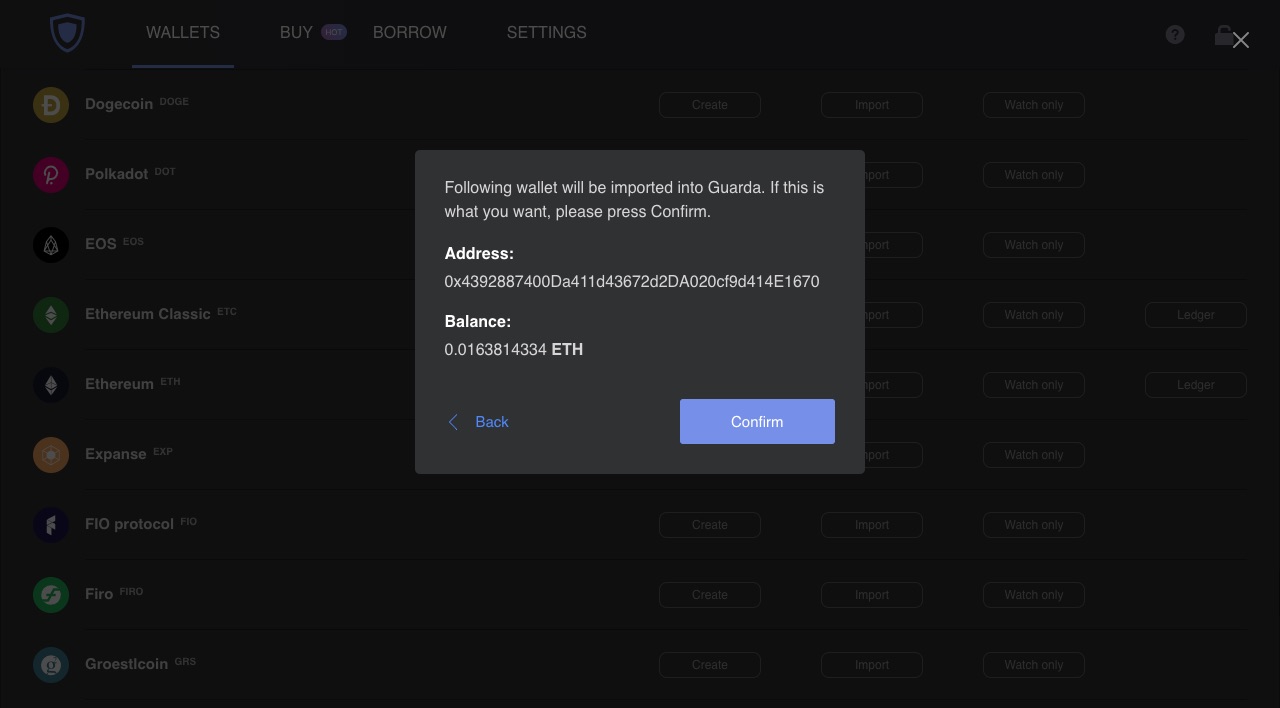The image size is (1280, 708).
Task: Open the help question mark icon
Action: 1175,35
